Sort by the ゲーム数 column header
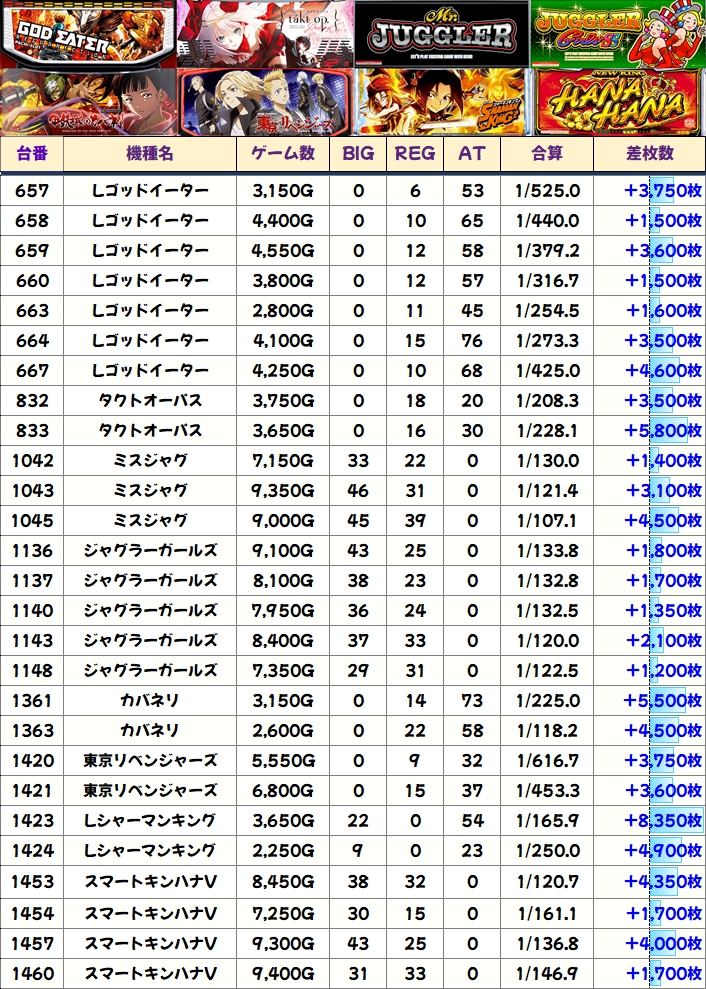 [x=283, y=155]
